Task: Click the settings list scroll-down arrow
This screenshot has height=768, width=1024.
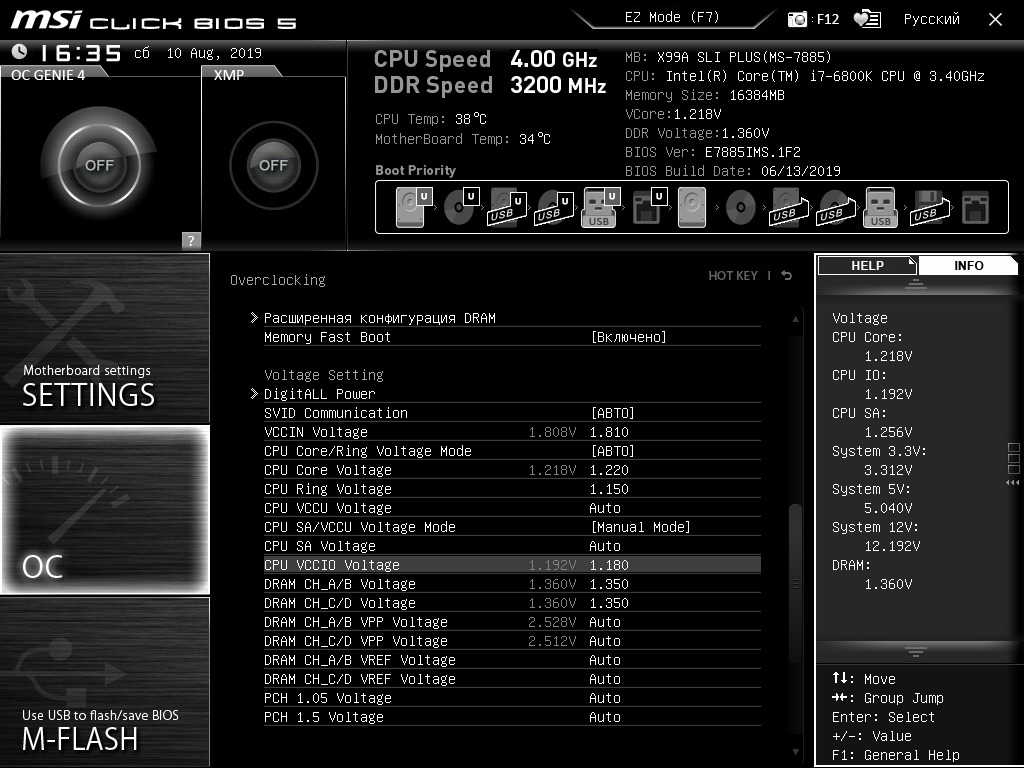Action: pos(795,752)
